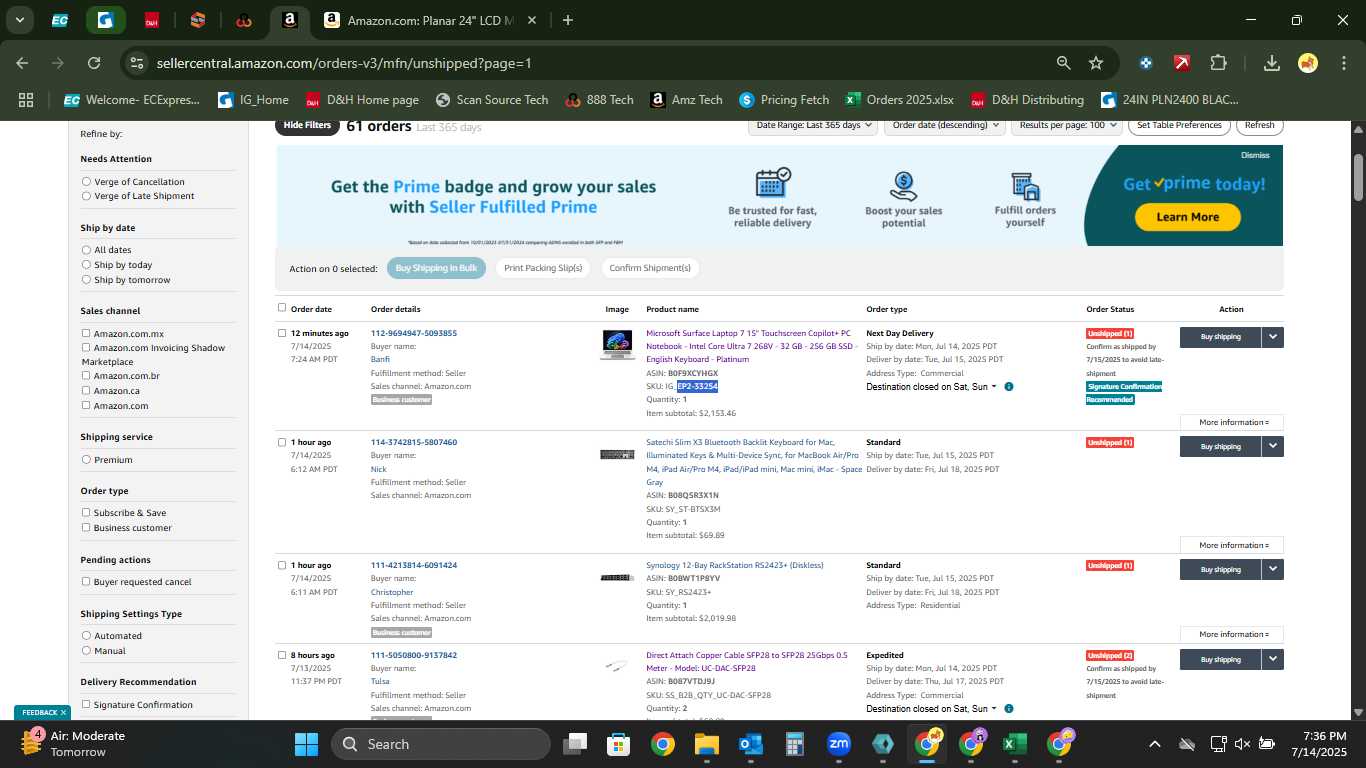Select the Premium shipping service radio

pos(86,460)
